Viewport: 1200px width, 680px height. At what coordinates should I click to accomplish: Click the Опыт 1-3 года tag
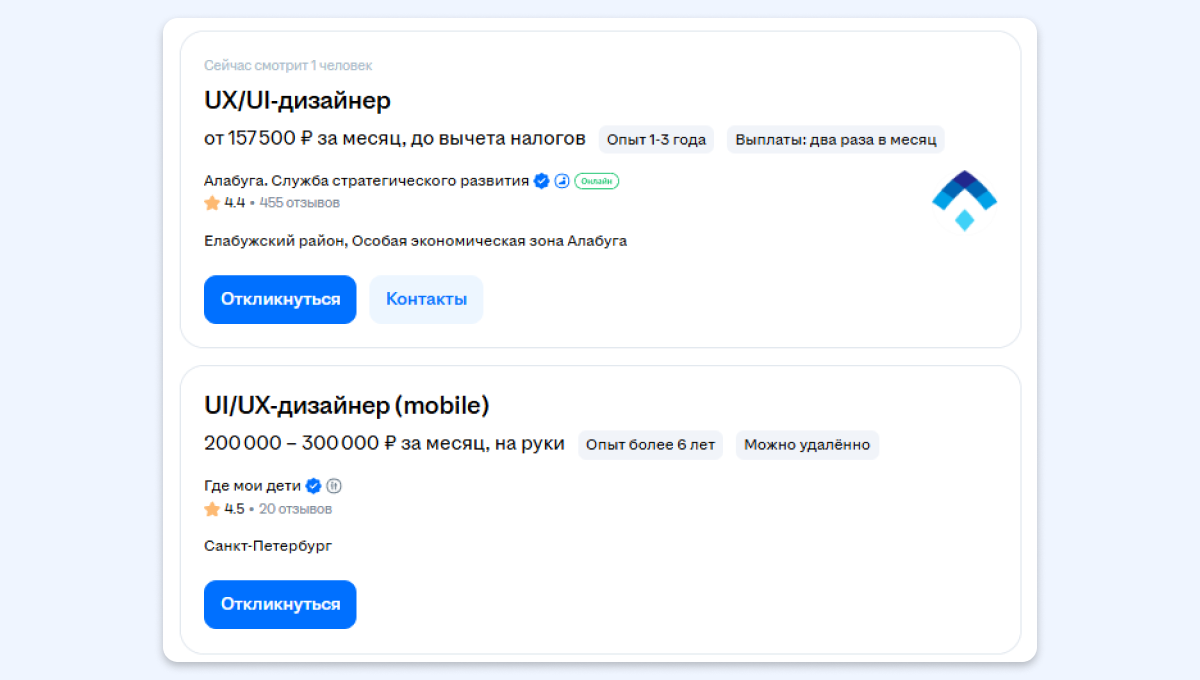[656, 139]
